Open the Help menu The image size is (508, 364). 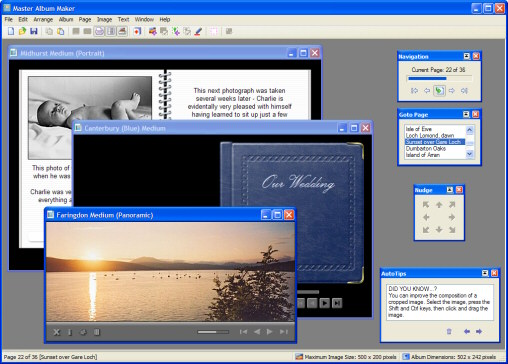[x=165, y=19]
